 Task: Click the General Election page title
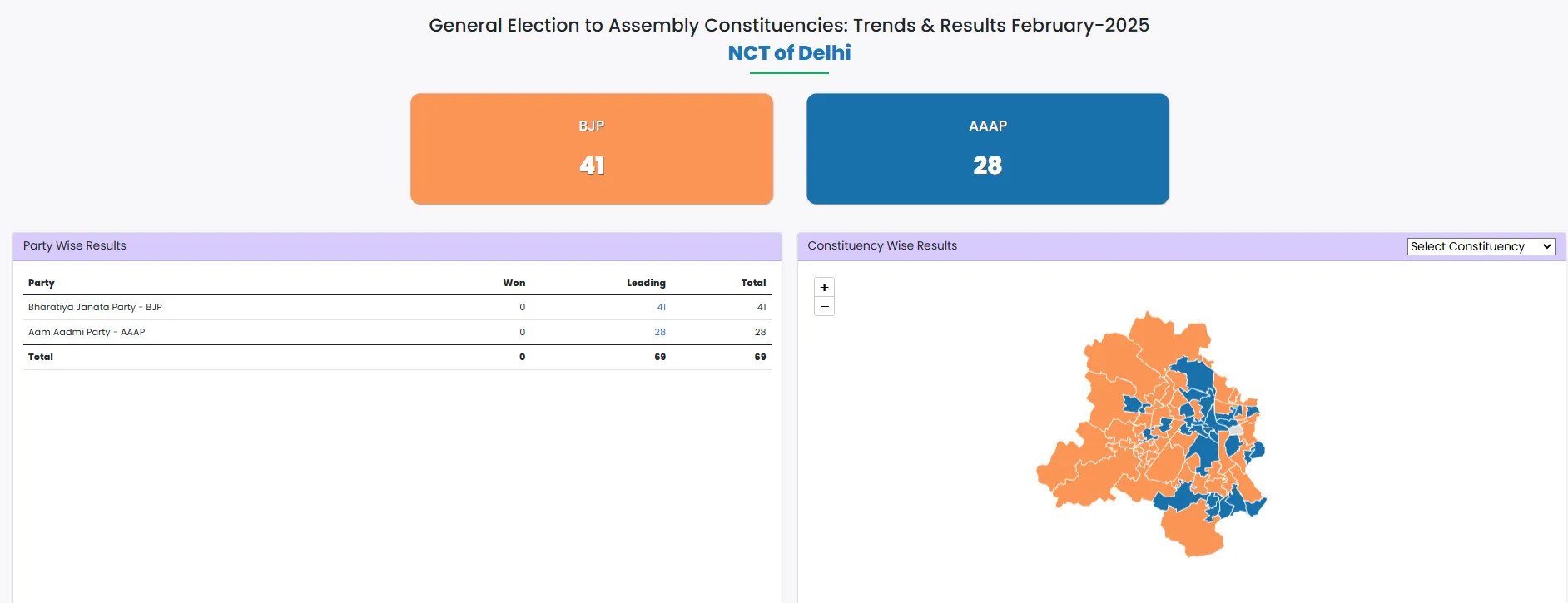pos(788,25)
